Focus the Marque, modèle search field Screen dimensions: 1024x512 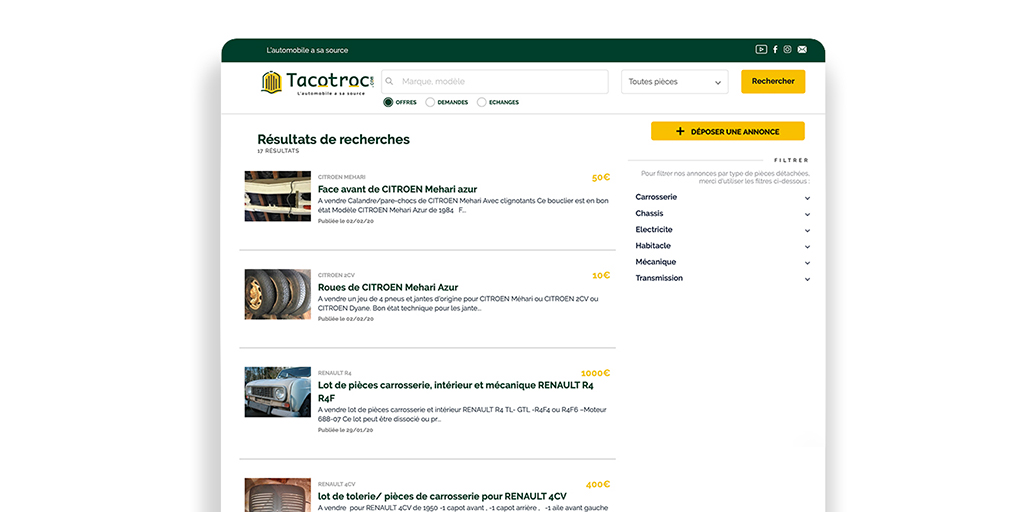pos(494,82)
